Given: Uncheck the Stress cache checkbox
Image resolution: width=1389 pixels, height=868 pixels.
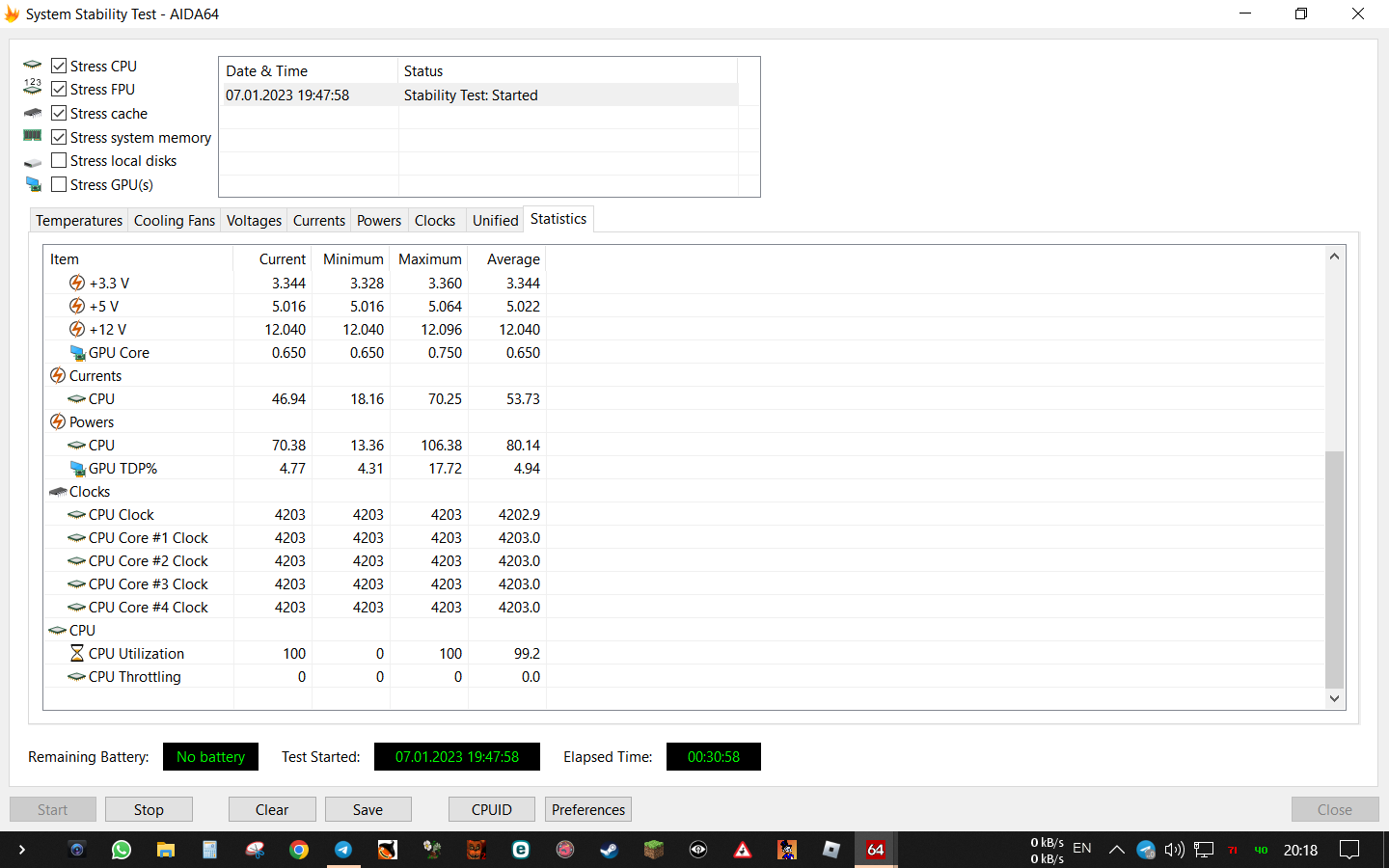Looking at the screenshot, I should click(x=59, y=113).
